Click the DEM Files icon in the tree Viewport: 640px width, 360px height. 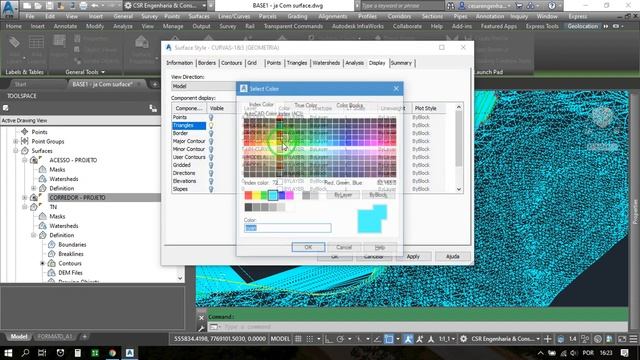click(51, 273)
